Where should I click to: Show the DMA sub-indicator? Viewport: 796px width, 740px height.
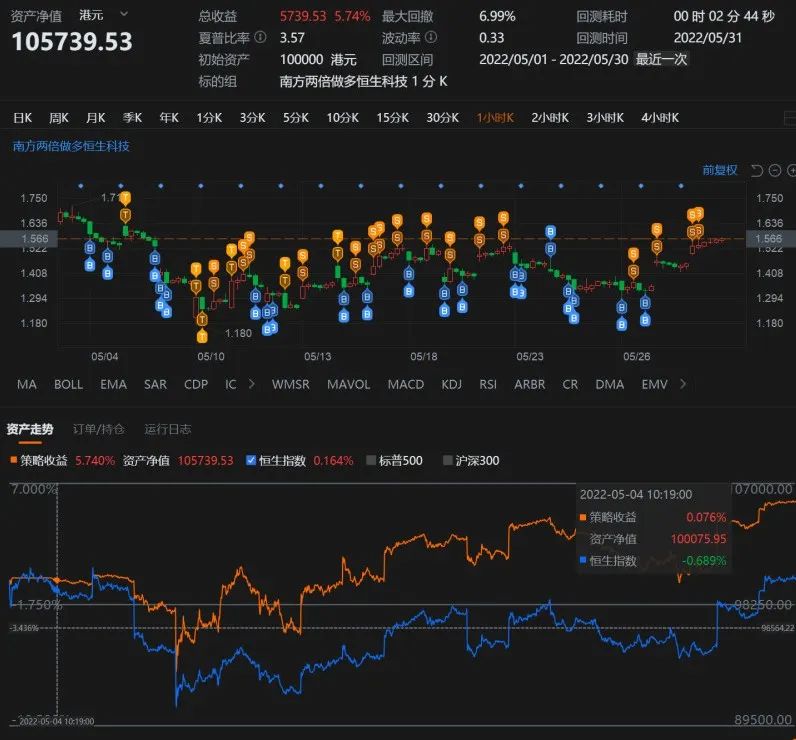click(x=610, y=384)
